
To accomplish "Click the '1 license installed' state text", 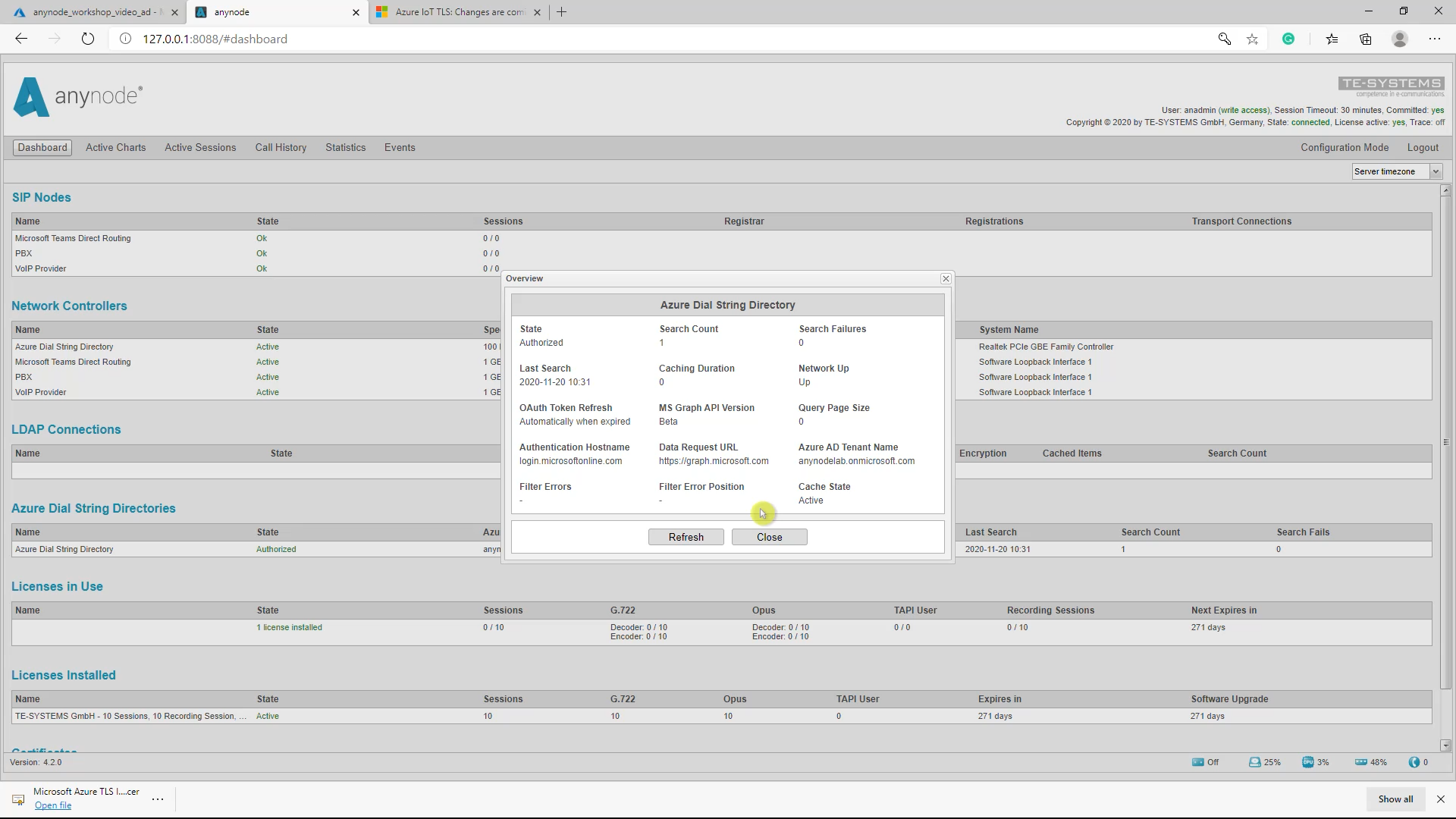I will [289, 627].
